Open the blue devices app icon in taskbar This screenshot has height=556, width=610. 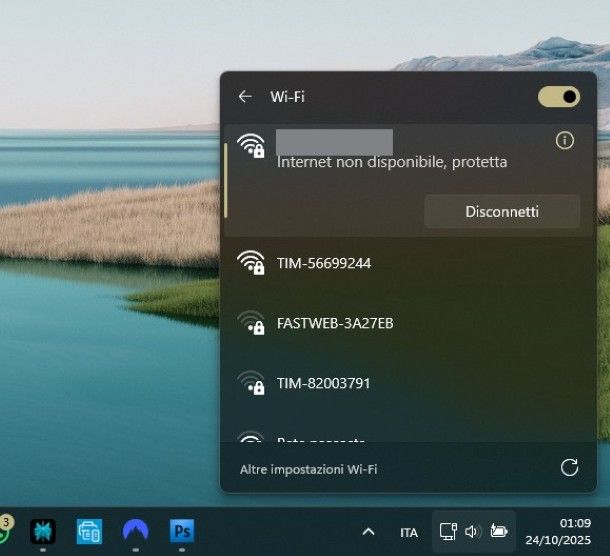tap(89, 531)
